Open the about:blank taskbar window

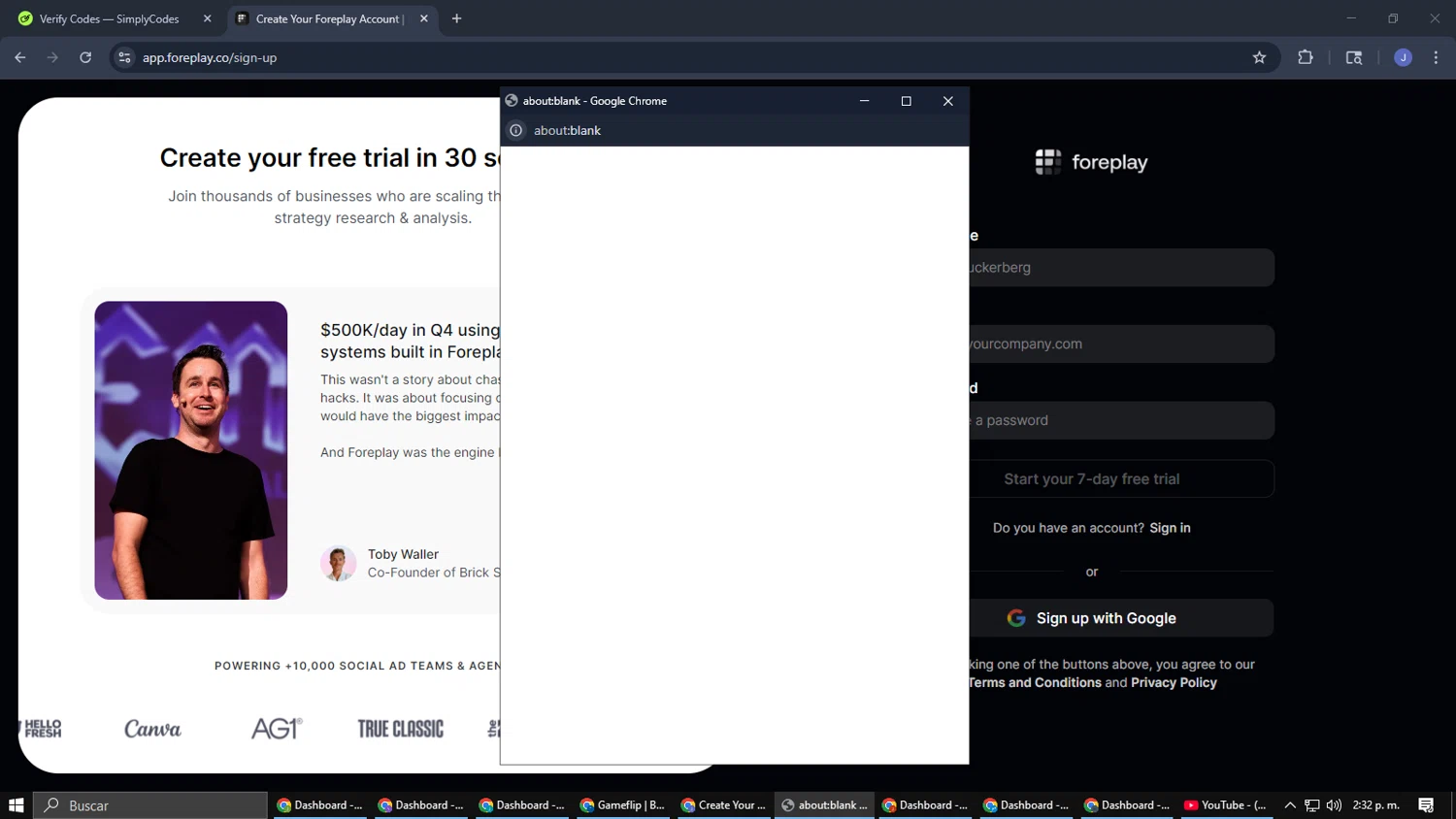point(825,805)
